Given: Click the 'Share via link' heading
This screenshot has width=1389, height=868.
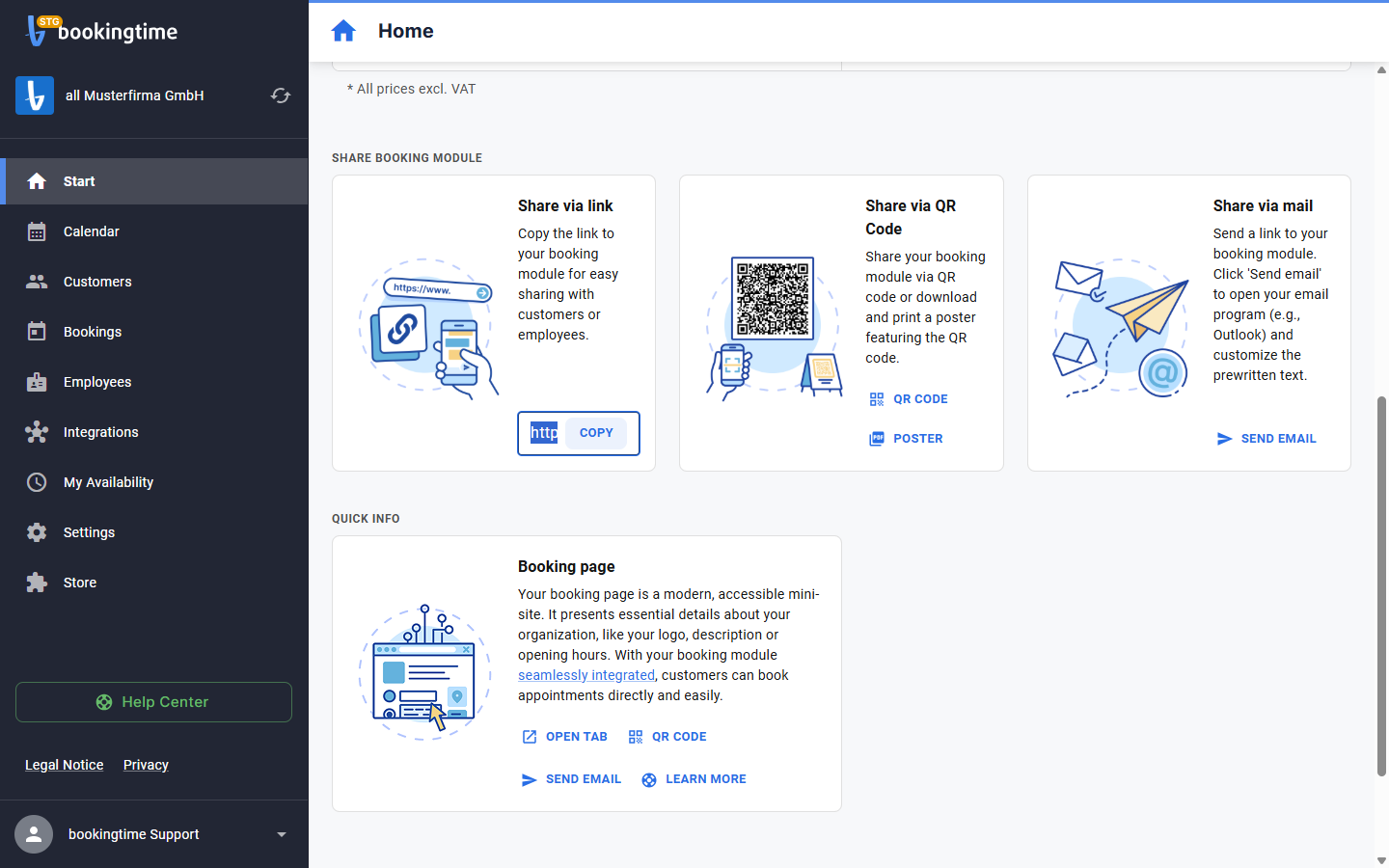Looking at the screenshot, I should 565,205.
